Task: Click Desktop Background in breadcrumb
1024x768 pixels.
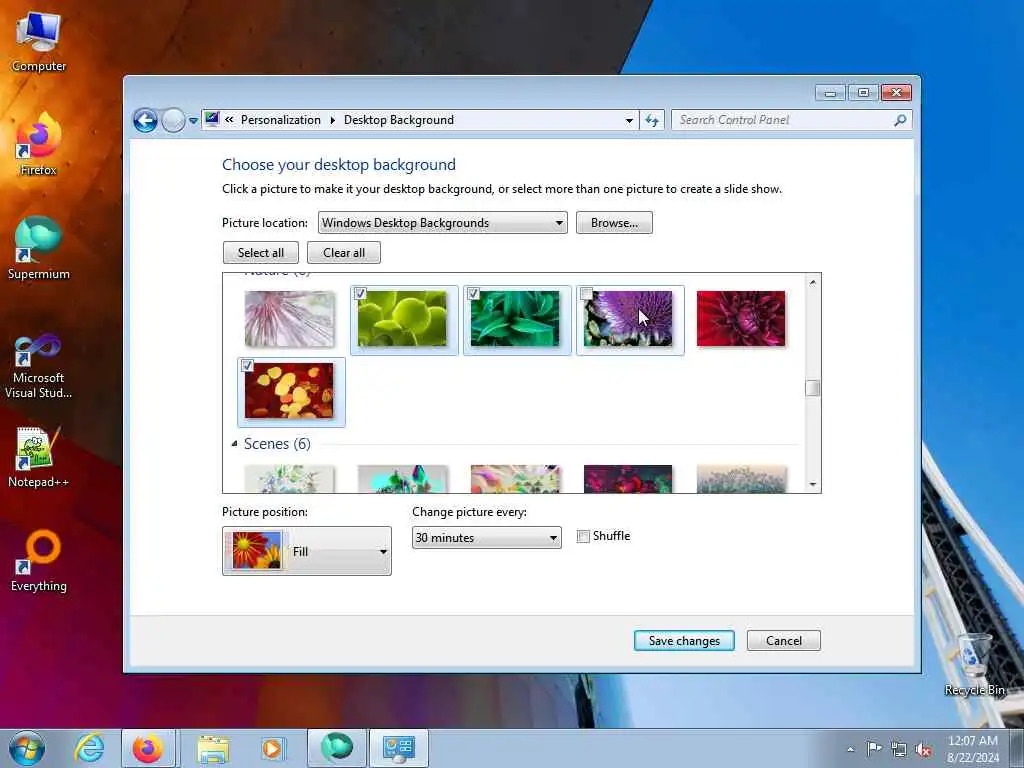Action: 399,120
